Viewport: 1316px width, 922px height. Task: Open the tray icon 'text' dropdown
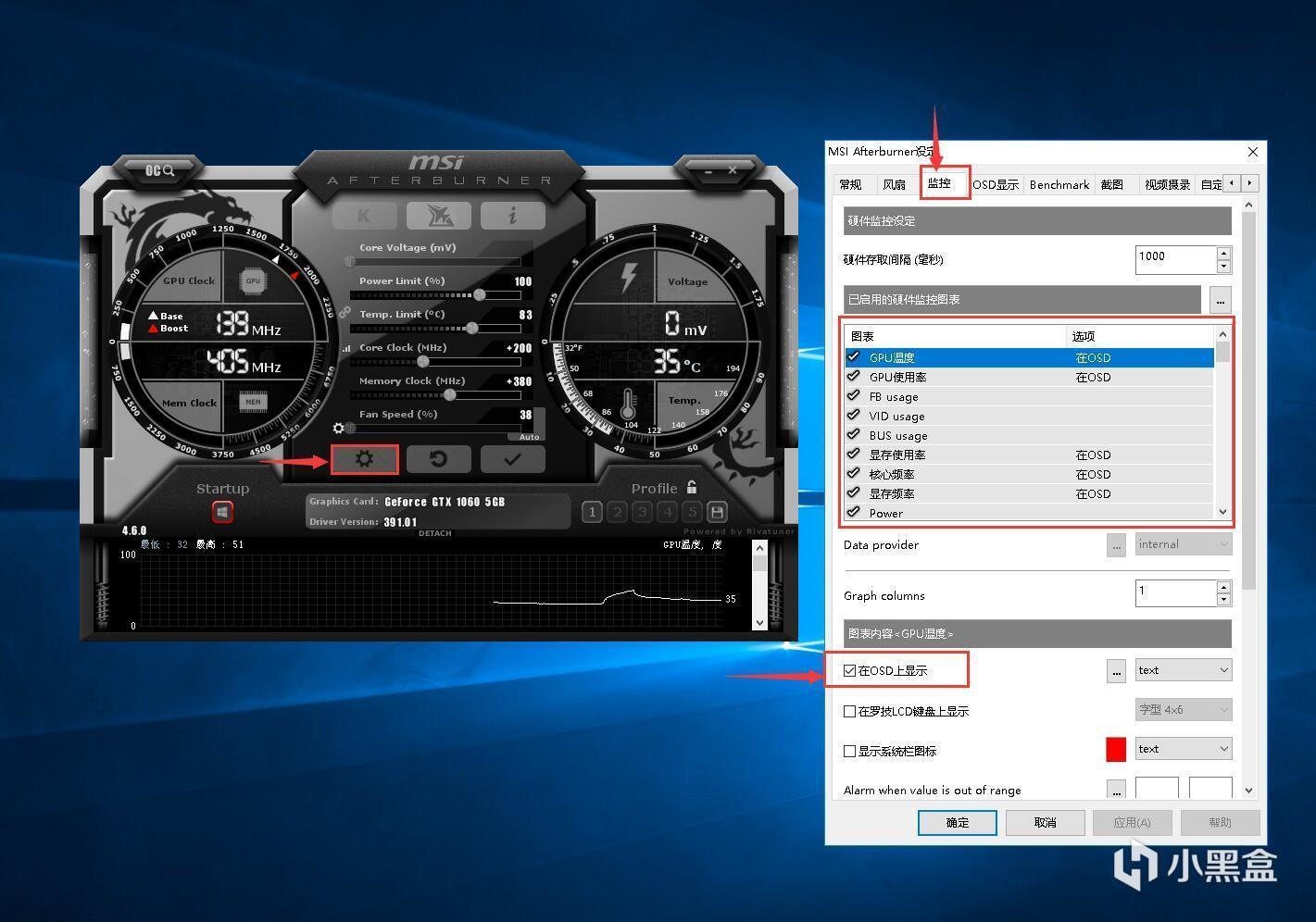pos(1184,748)
